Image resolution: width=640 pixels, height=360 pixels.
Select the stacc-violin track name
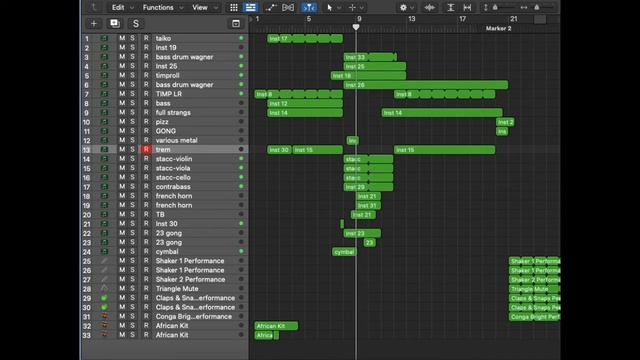(173, 159)
